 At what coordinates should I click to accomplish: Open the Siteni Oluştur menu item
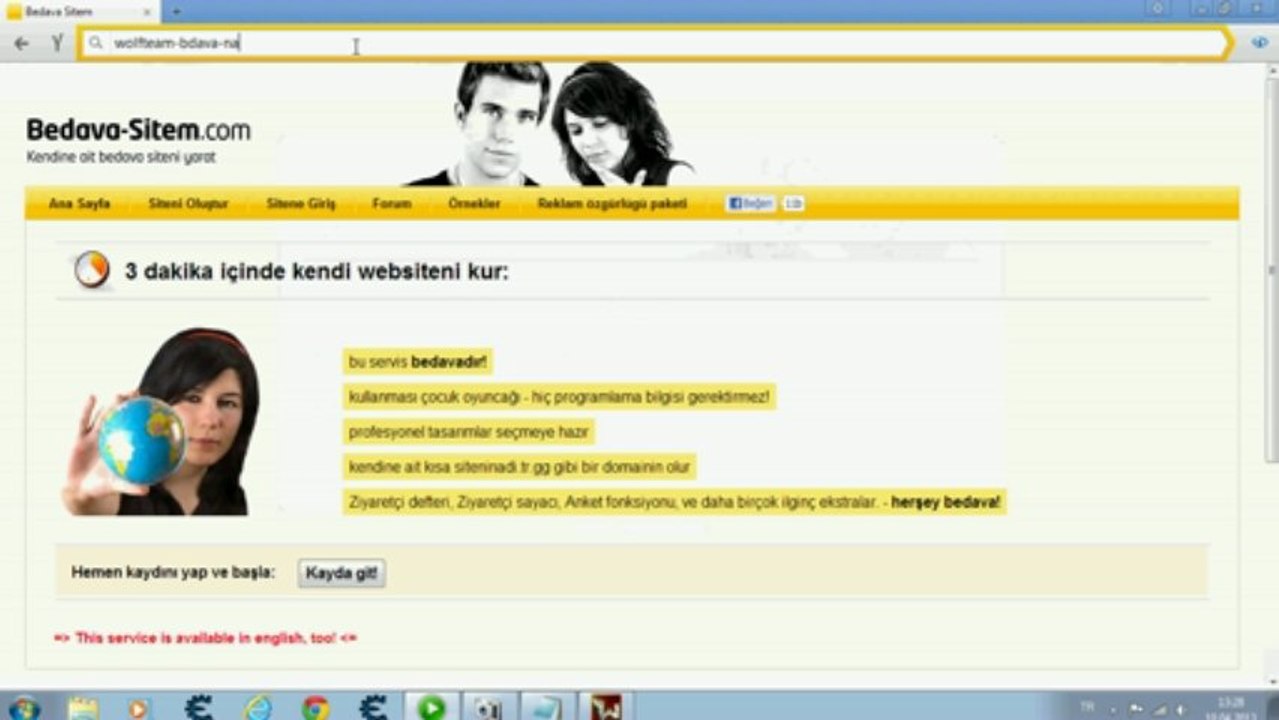point(188,204)
